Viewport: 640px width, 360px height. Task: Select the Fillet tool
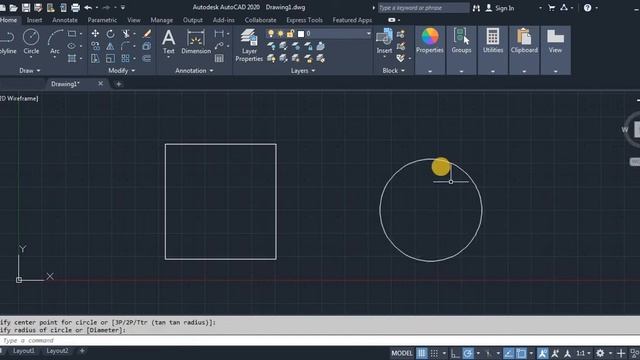click(126, 46)
